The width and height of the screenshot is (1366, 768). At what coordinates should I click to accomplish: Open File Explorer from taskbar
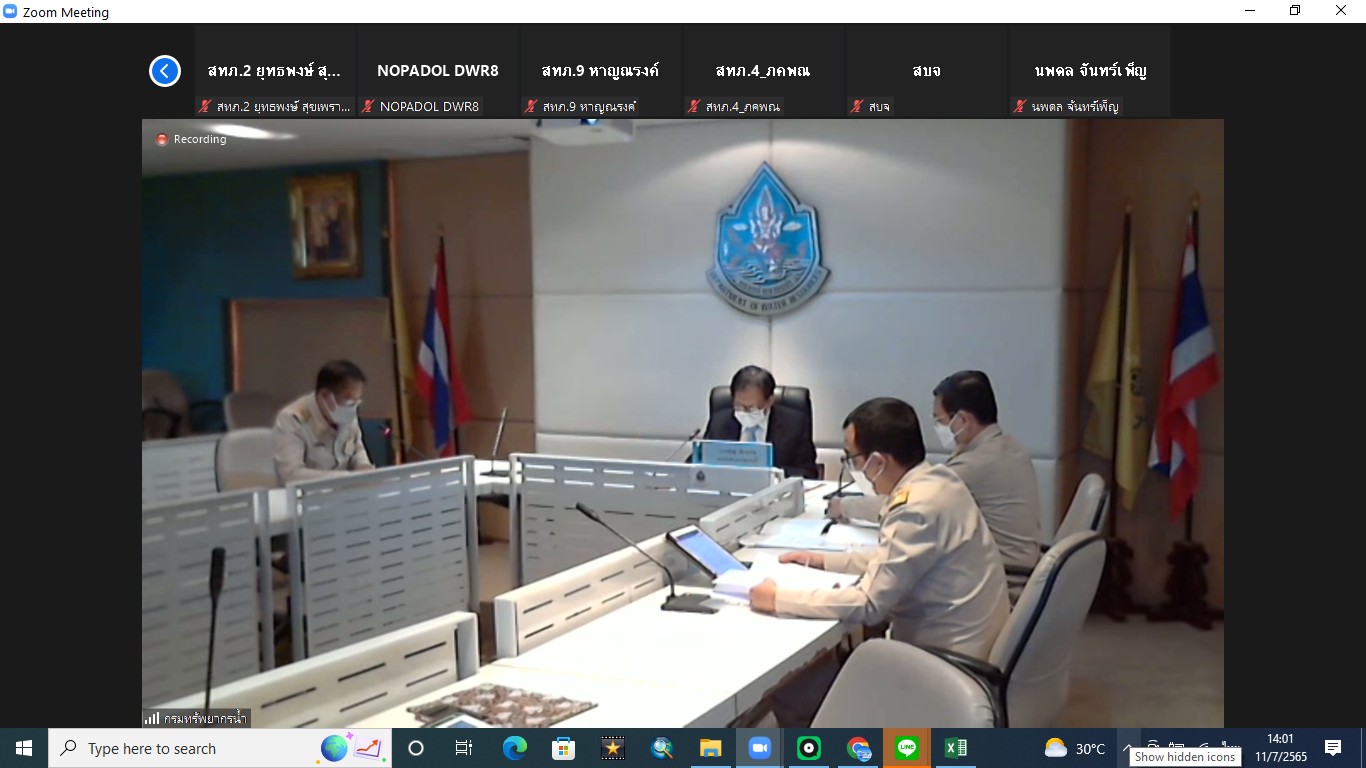click(710, 748)
